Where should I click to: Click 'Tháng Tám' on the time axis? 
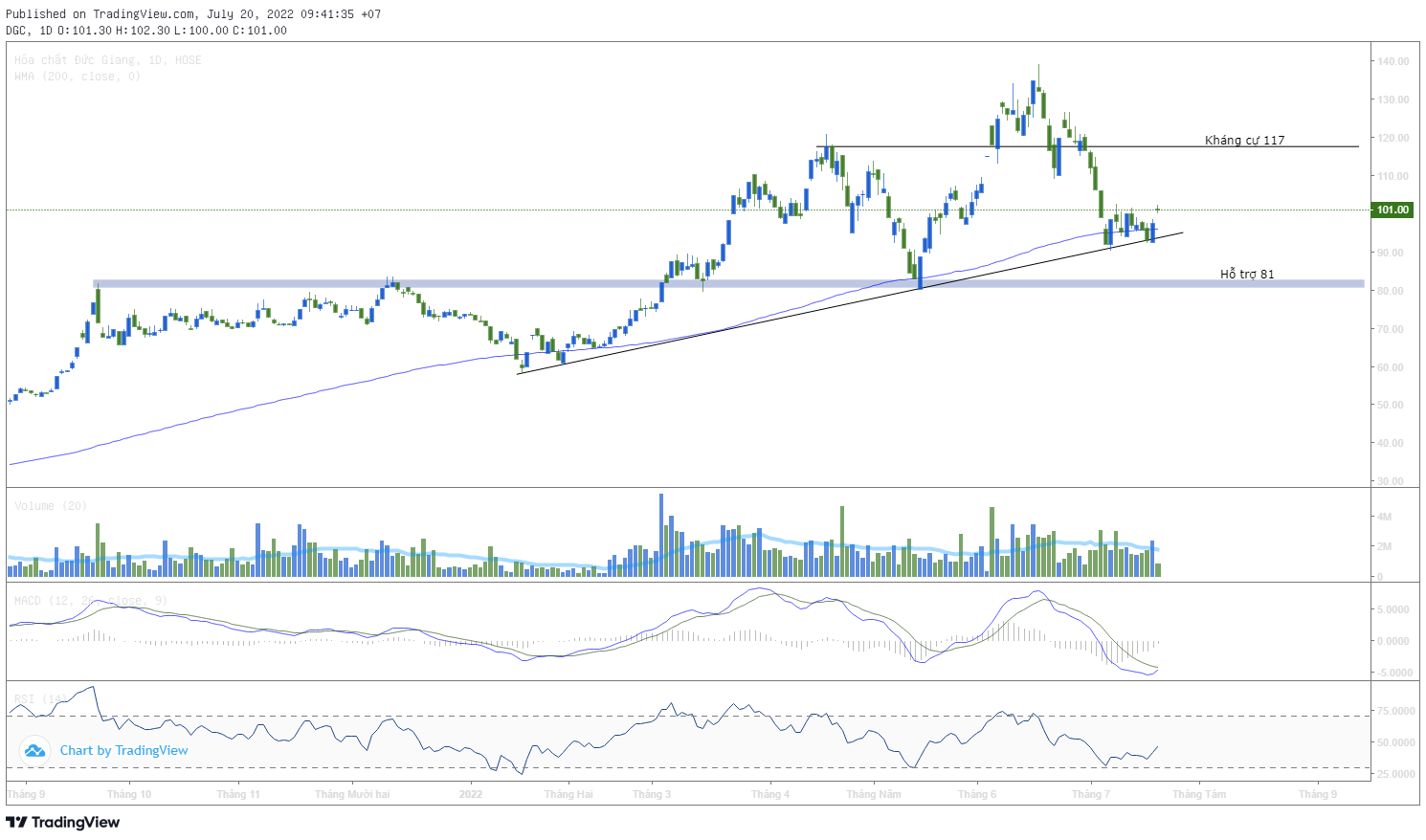[x=1199, y=794]
